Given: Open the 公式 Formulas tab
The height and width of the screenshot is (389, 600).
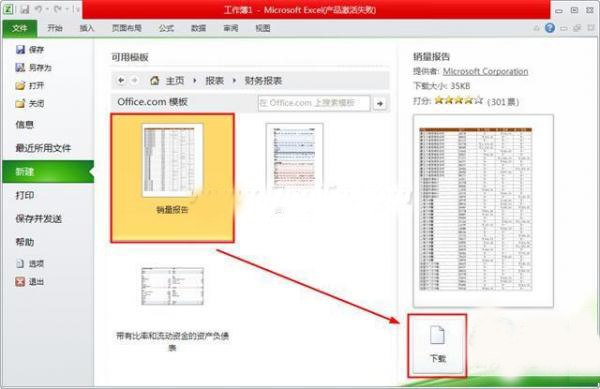Looking at the screenshot, I should [x=166, y=28].
